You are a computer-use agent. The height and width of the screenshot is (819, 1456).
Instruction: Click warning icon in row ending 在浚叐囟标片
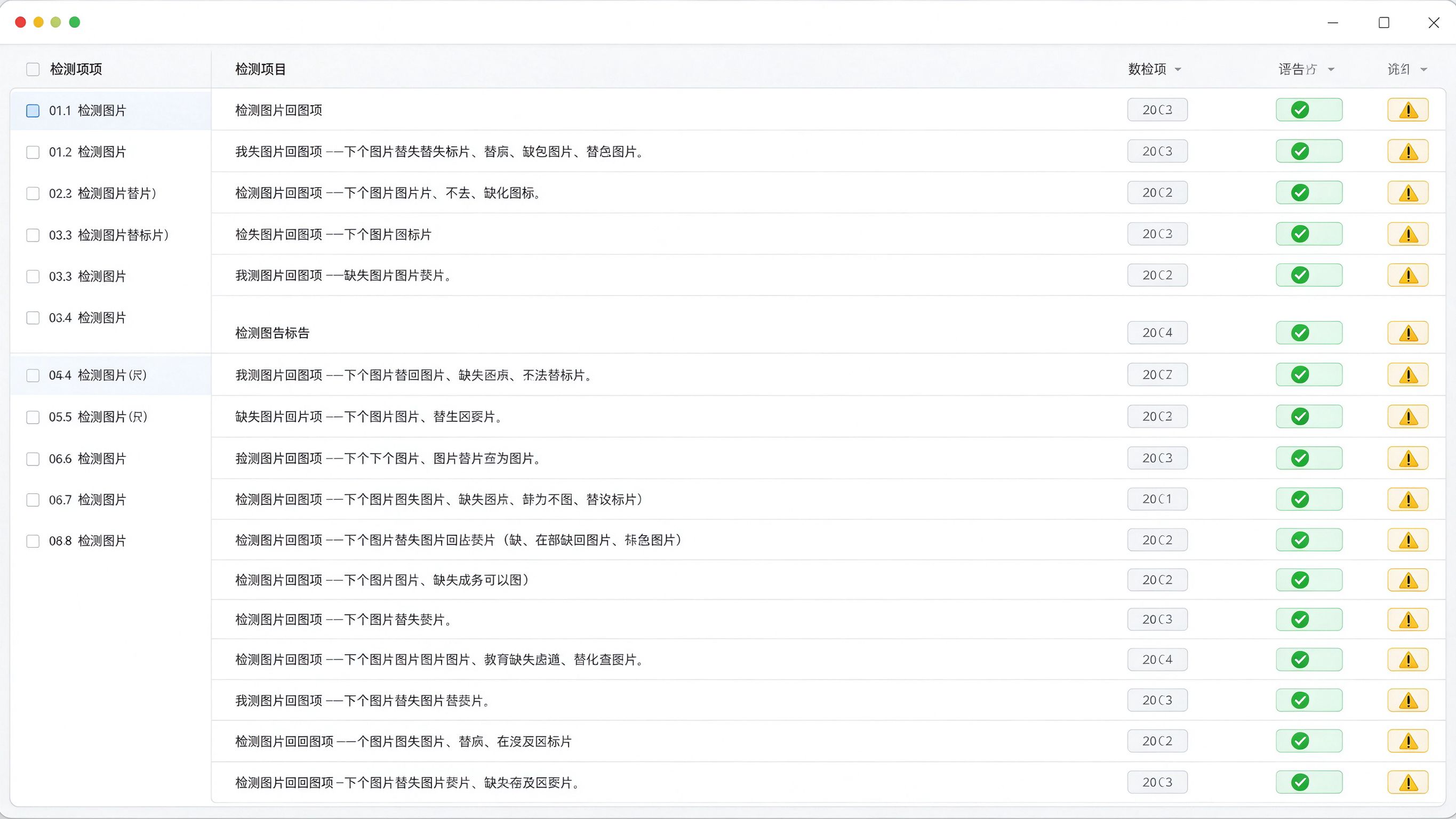1408,742
